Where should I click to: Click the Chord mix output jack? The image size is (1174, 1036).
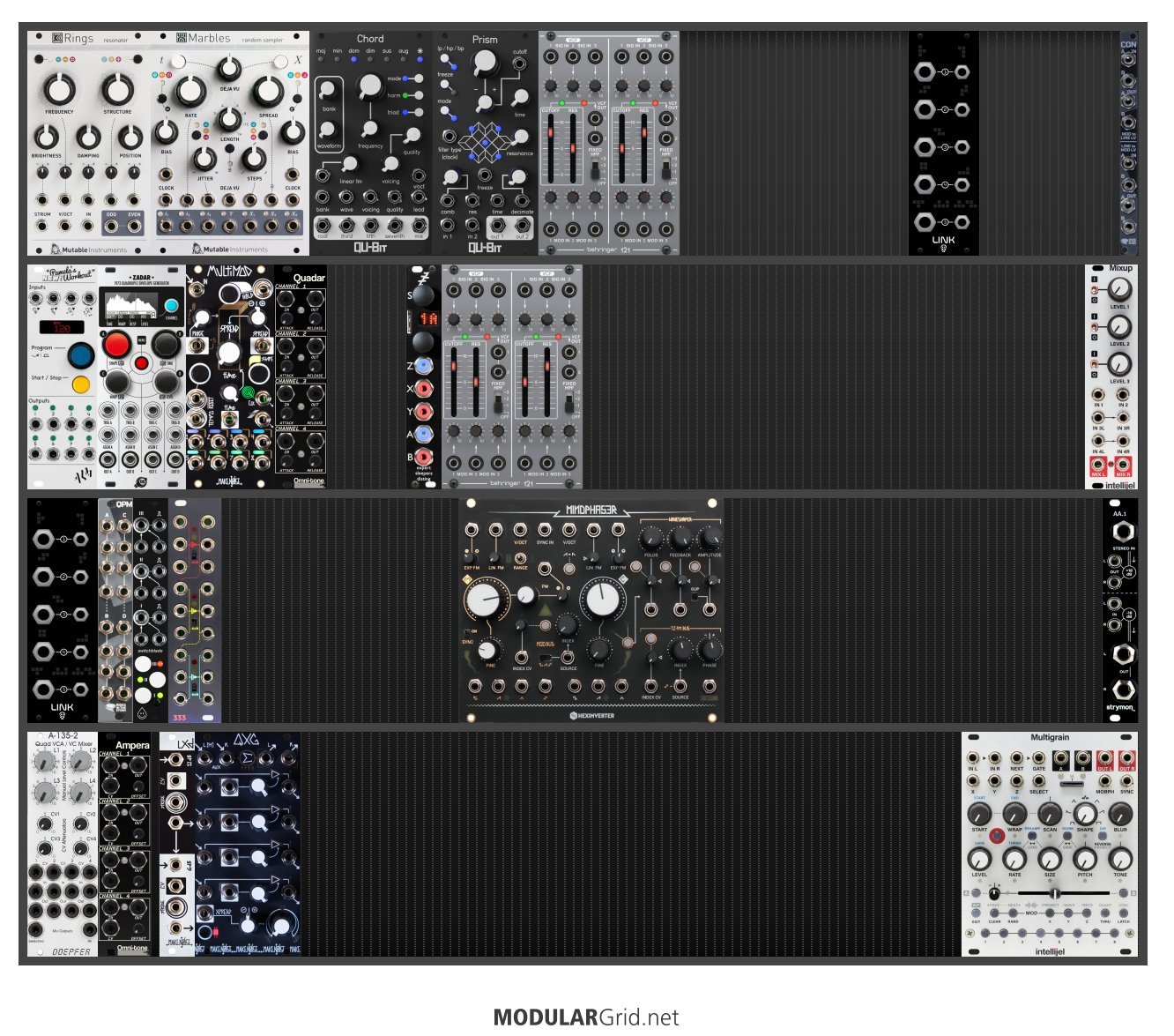tap(419, 226)
